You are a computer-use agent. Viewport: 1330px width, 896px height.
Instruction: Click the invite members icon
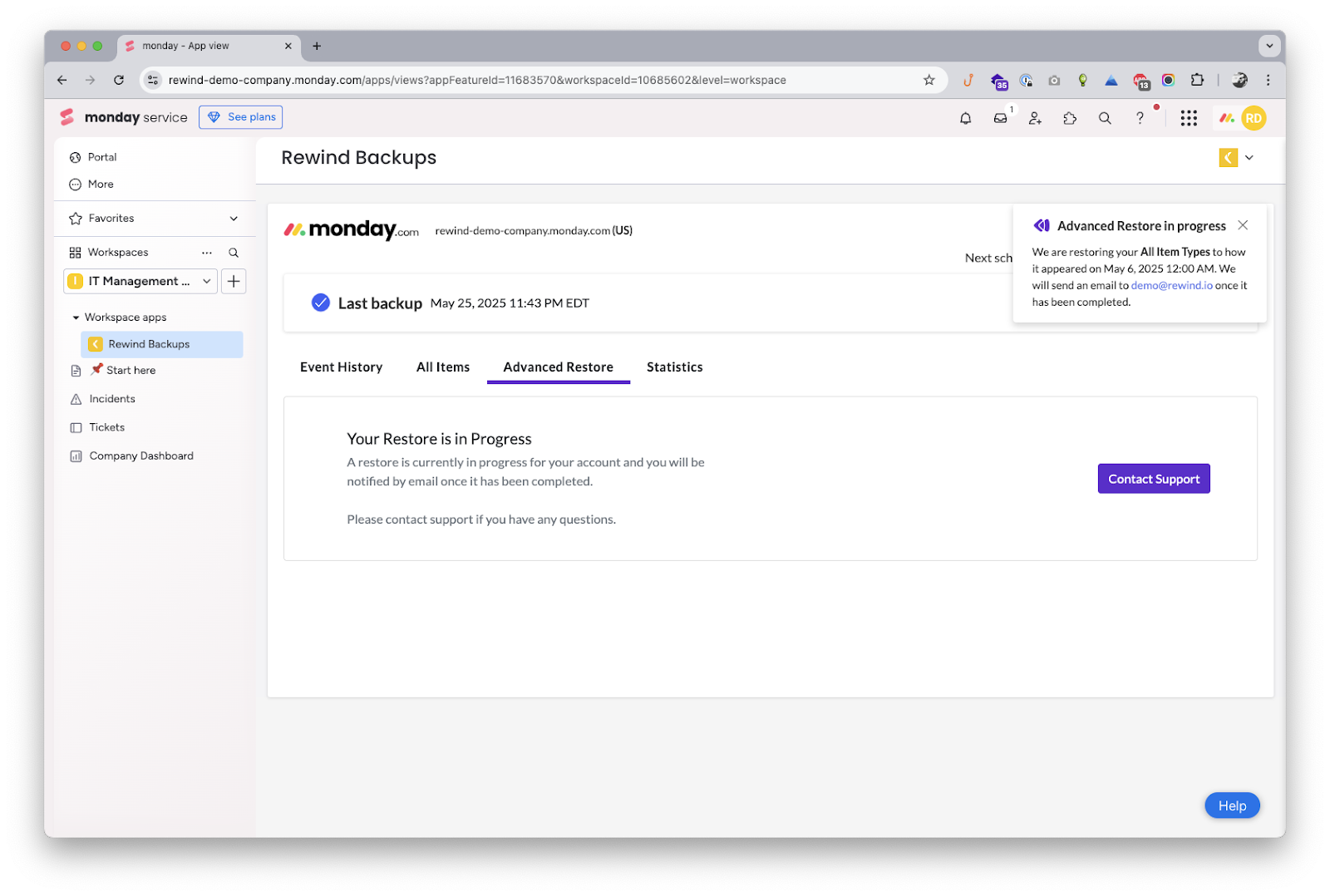click(1035, 118)
